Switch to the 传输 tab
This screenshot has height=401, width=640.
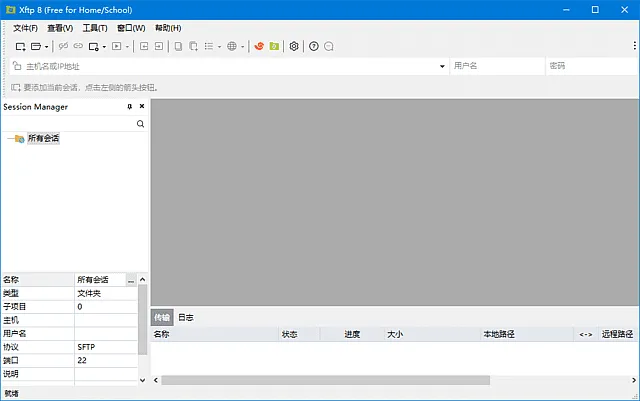tap(162, 317)
